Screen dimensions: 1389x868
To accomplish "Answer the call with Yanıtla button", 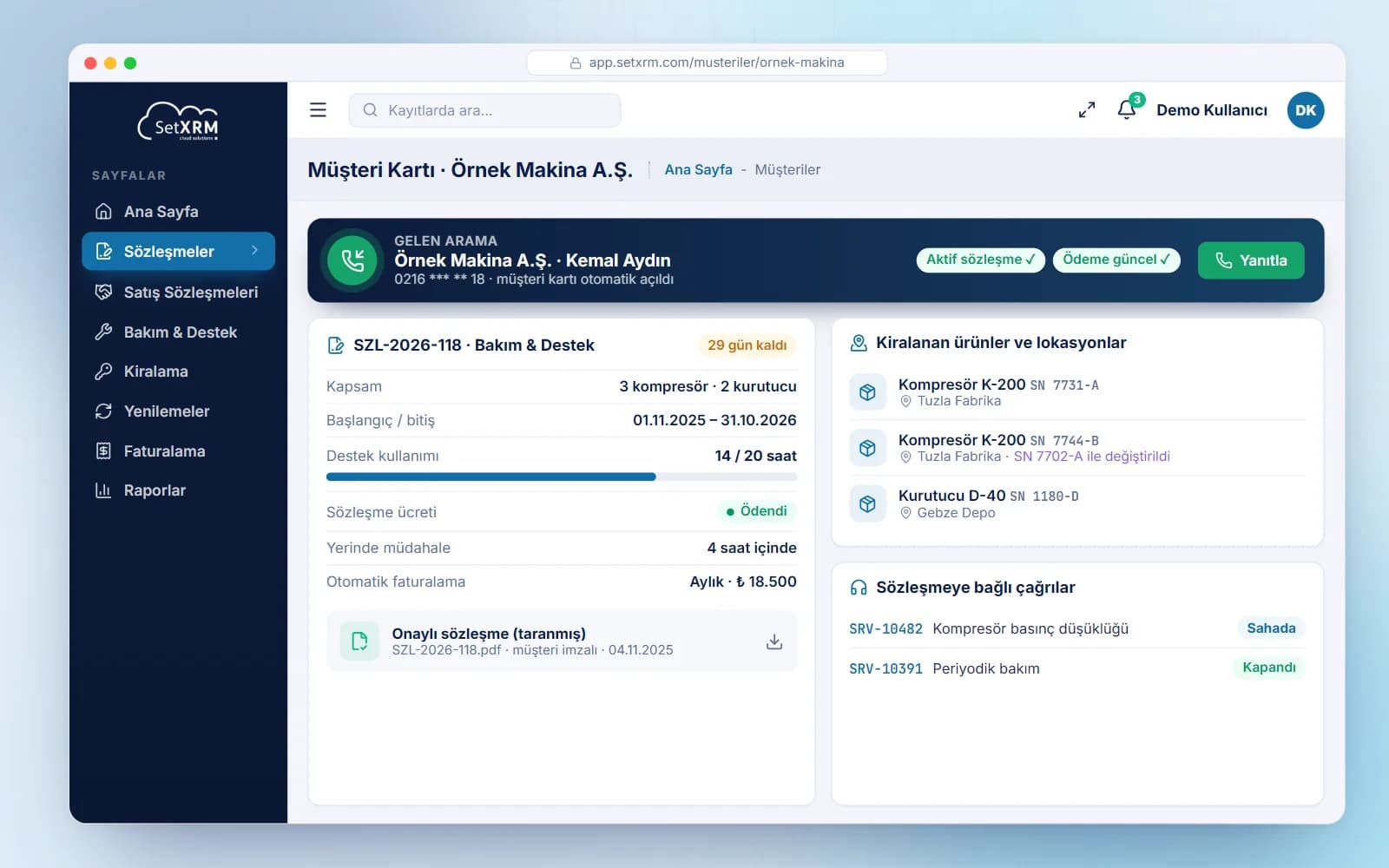I will click(x=1250, y=260).
